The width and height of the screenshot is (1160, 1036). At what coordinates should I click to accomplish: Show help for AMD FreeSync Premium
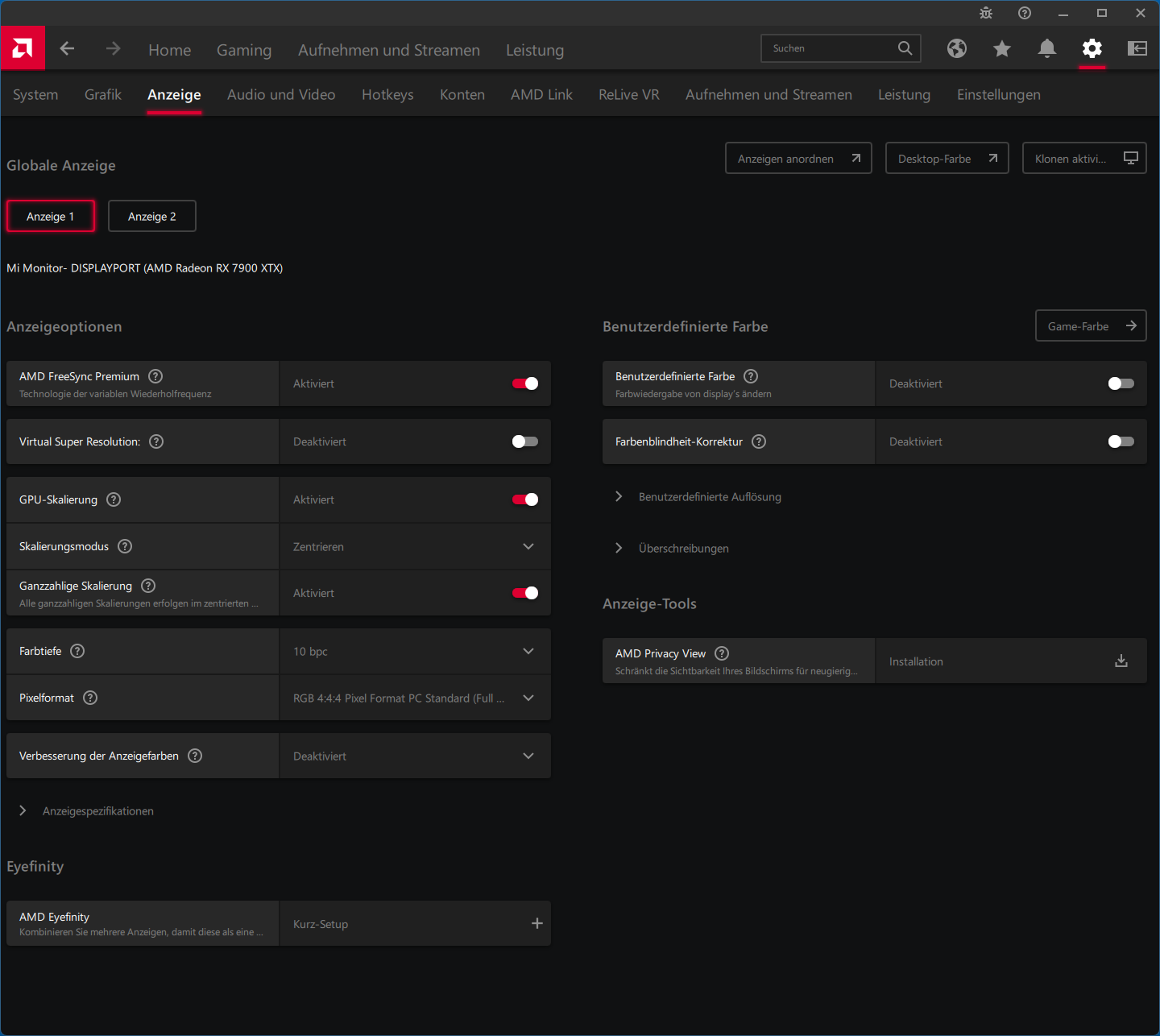pos(155,376)
